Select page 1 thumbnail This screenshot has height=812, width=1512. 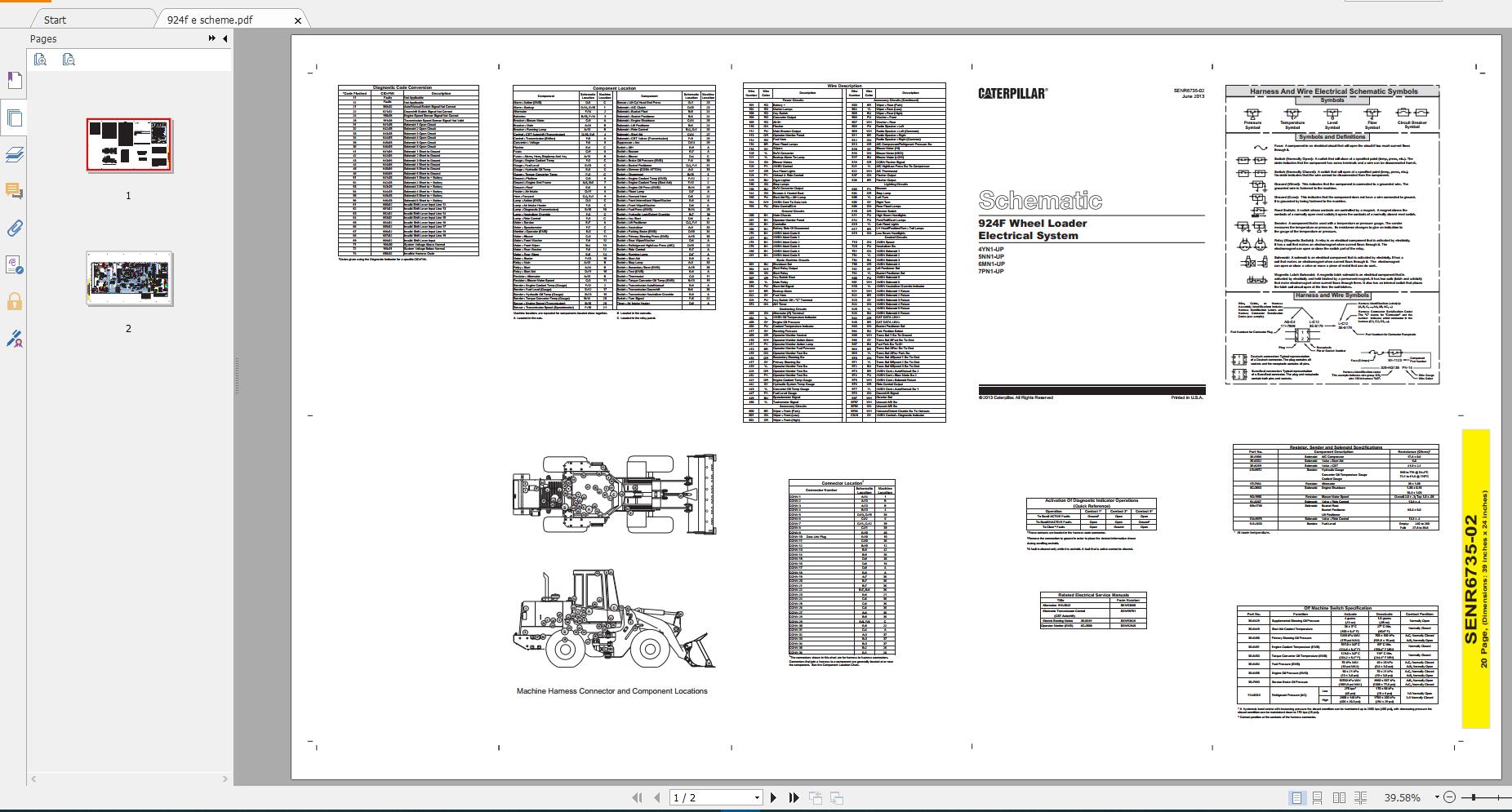click(130, 146)
